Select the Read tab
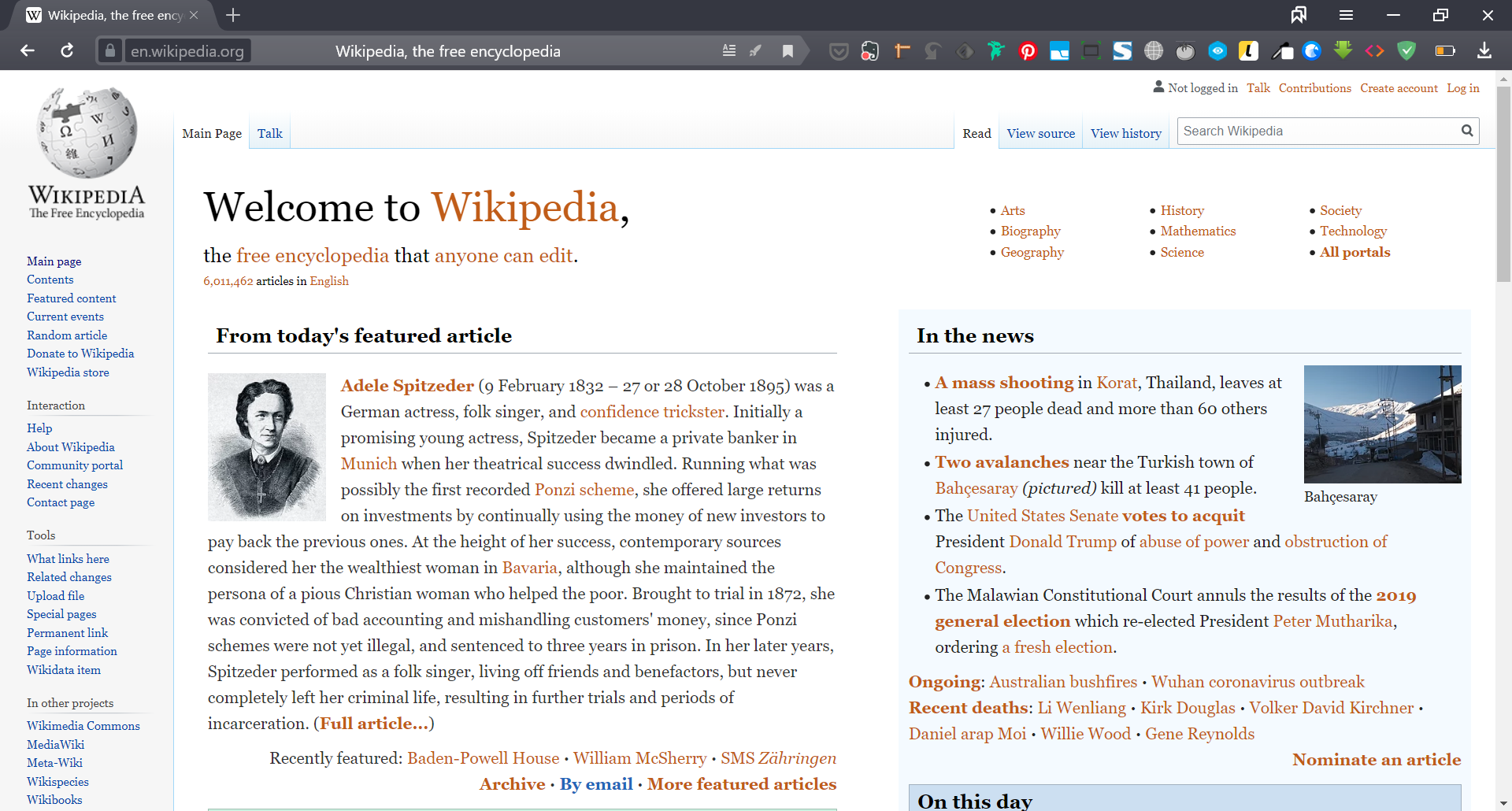 coord(976,133)
